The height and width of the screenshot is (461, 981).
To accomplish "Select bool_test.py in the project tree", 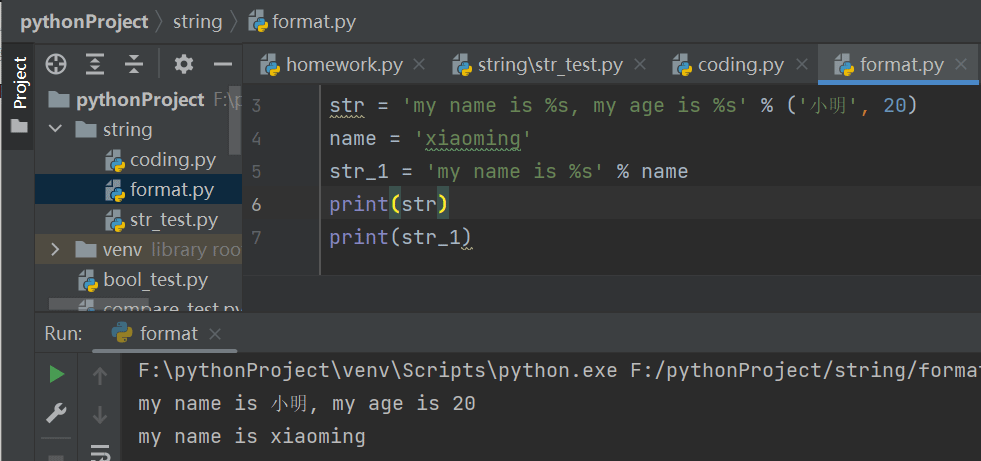I will [x=155, y=280].
